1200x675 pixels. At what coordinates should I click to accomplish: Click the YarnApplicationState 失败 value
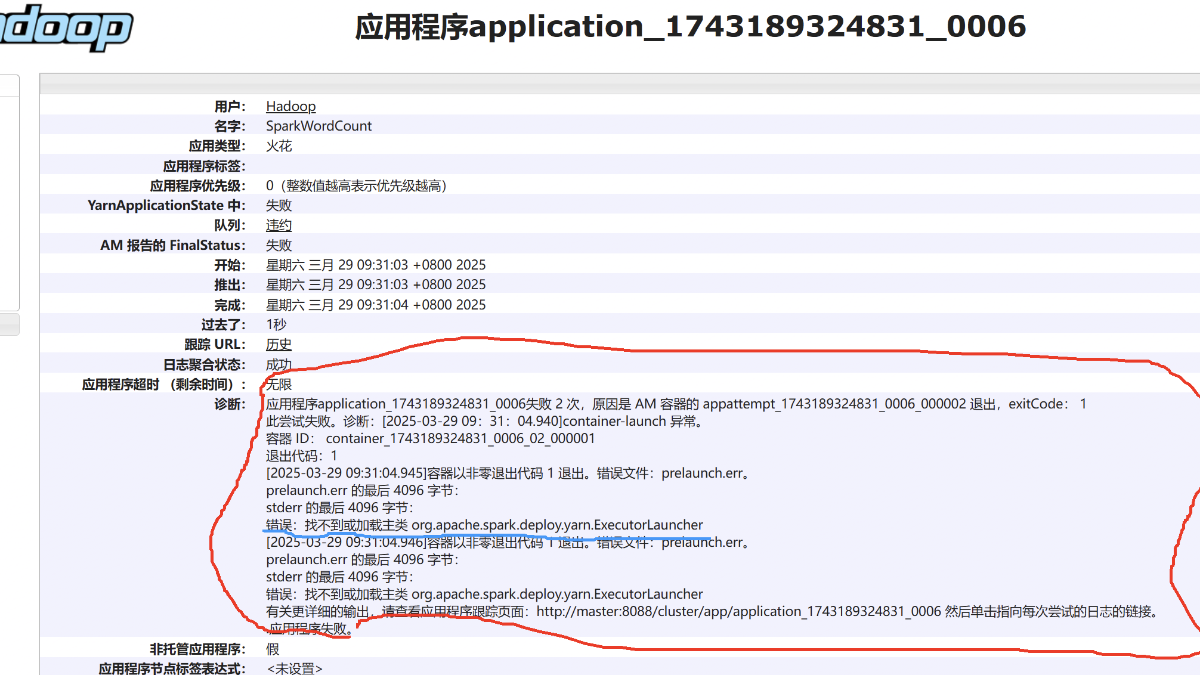click(279, 205)
